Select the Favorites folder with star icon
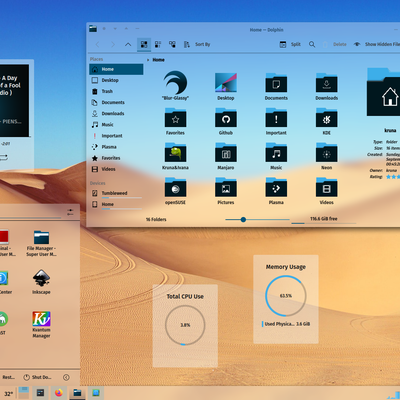Screen dimensions: 400x400 pos(175,118)
